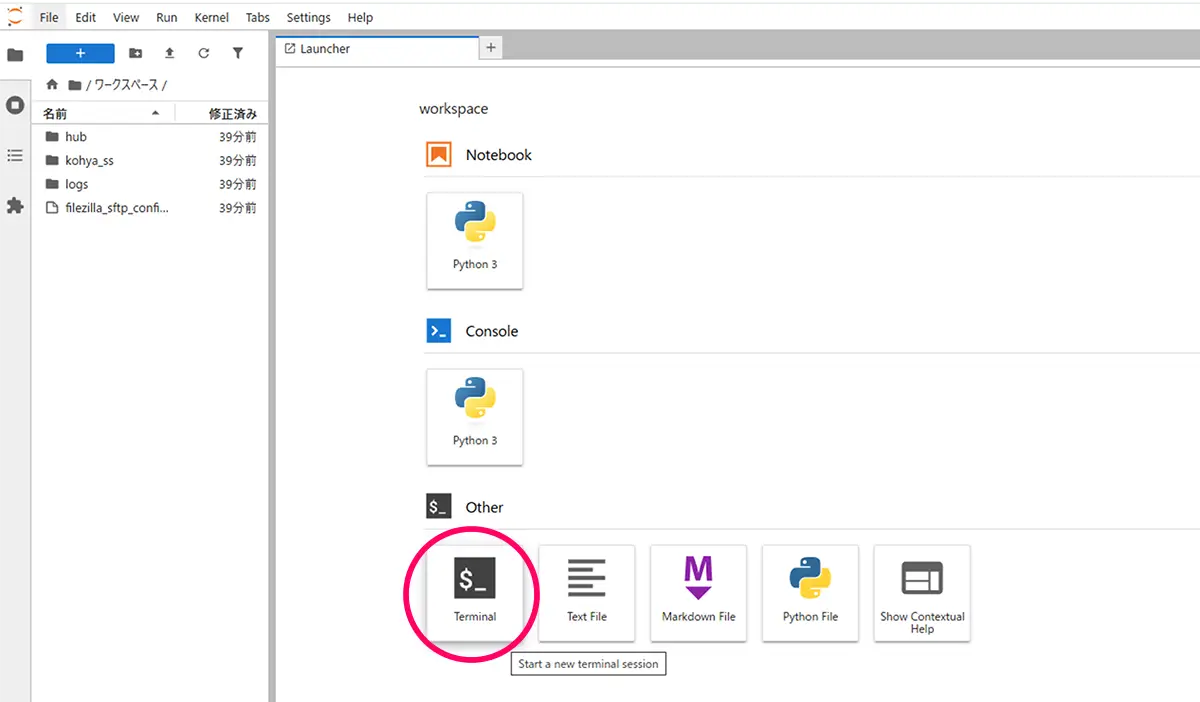Create a new Text File
This screenshot has height=702, width=1200.
(587, 593)
